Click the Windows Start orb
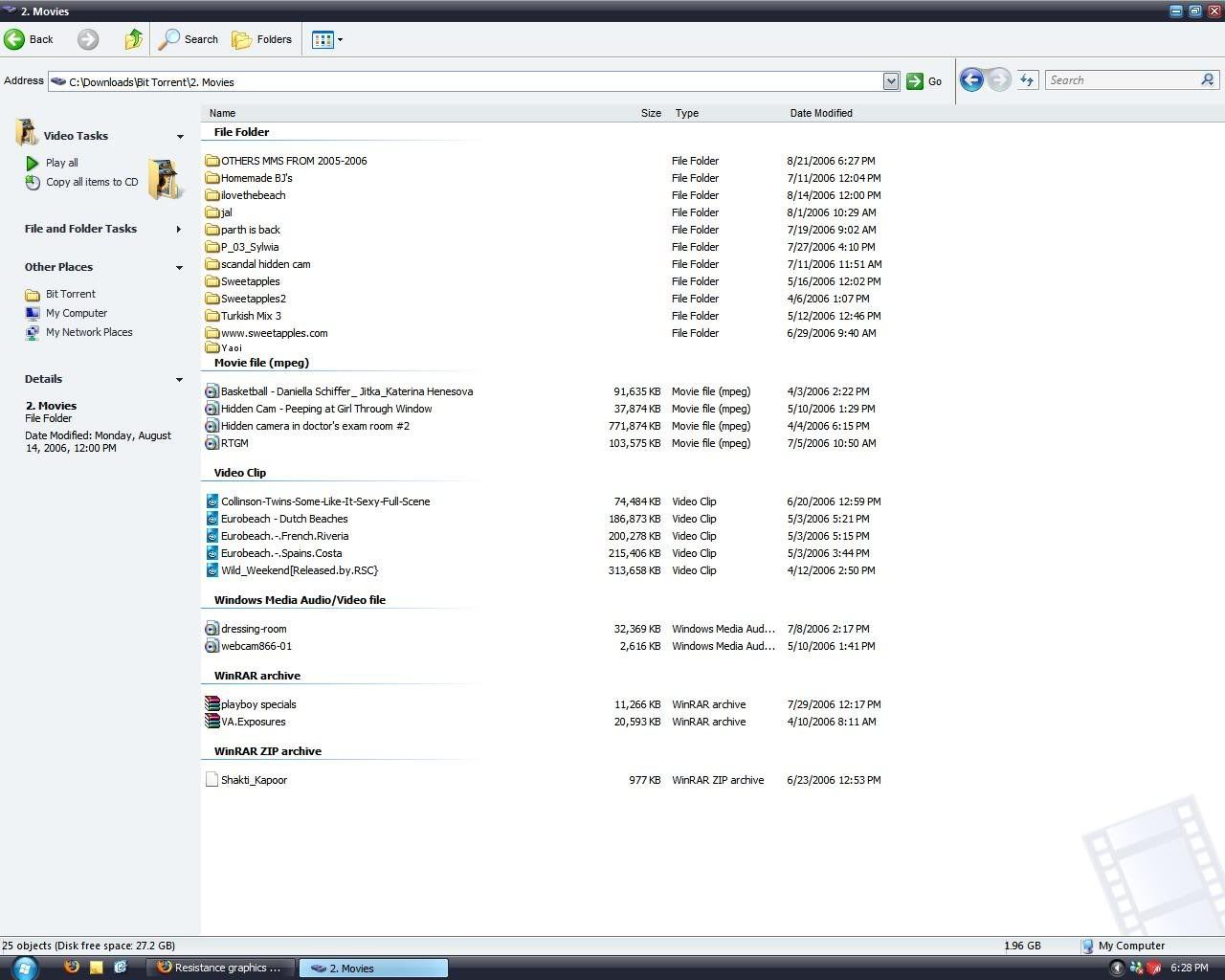 [x=23, y=967]
